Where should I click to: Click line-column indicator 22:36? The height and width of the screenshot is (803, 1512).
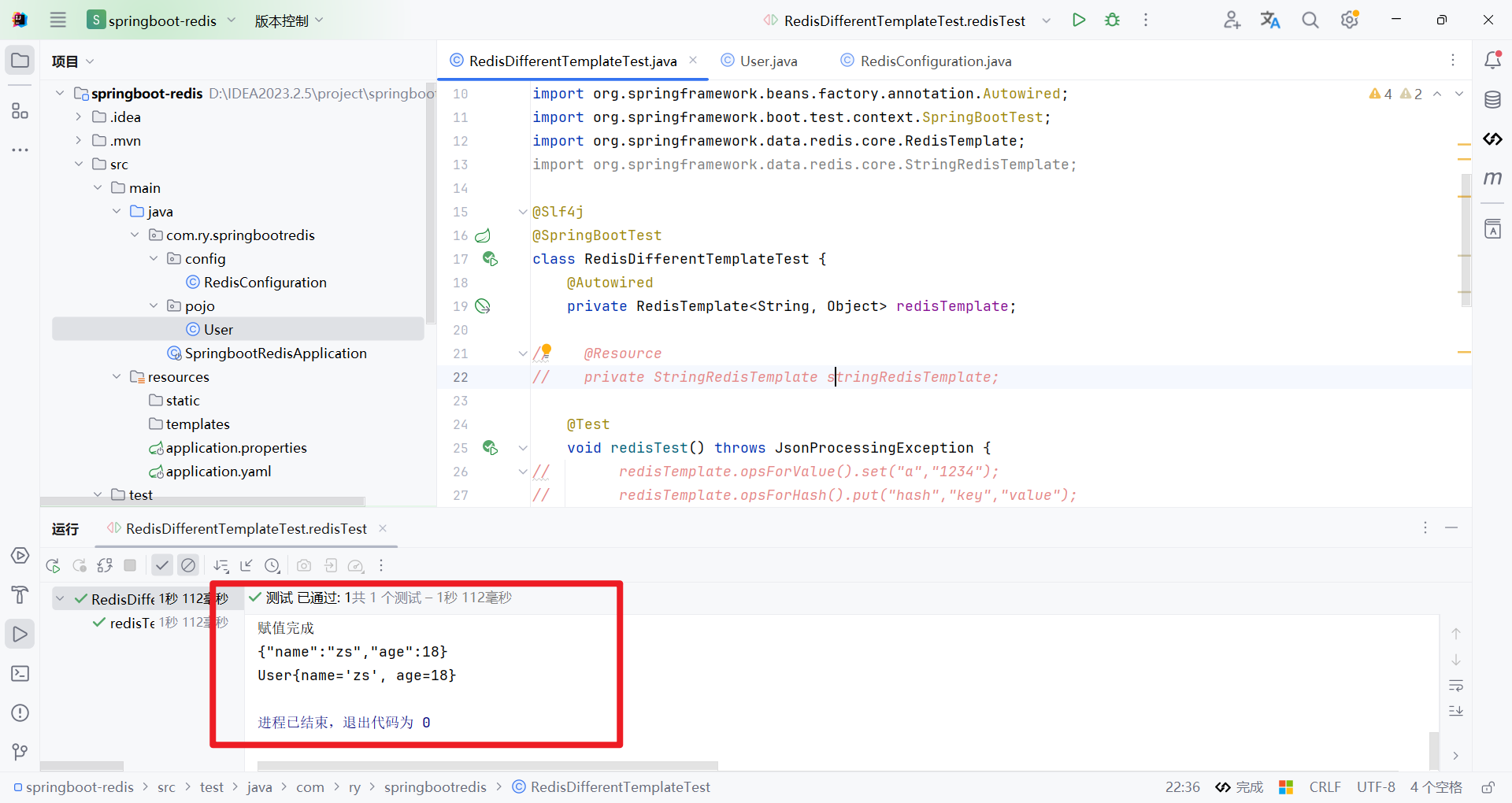[x=1183, y=787]
